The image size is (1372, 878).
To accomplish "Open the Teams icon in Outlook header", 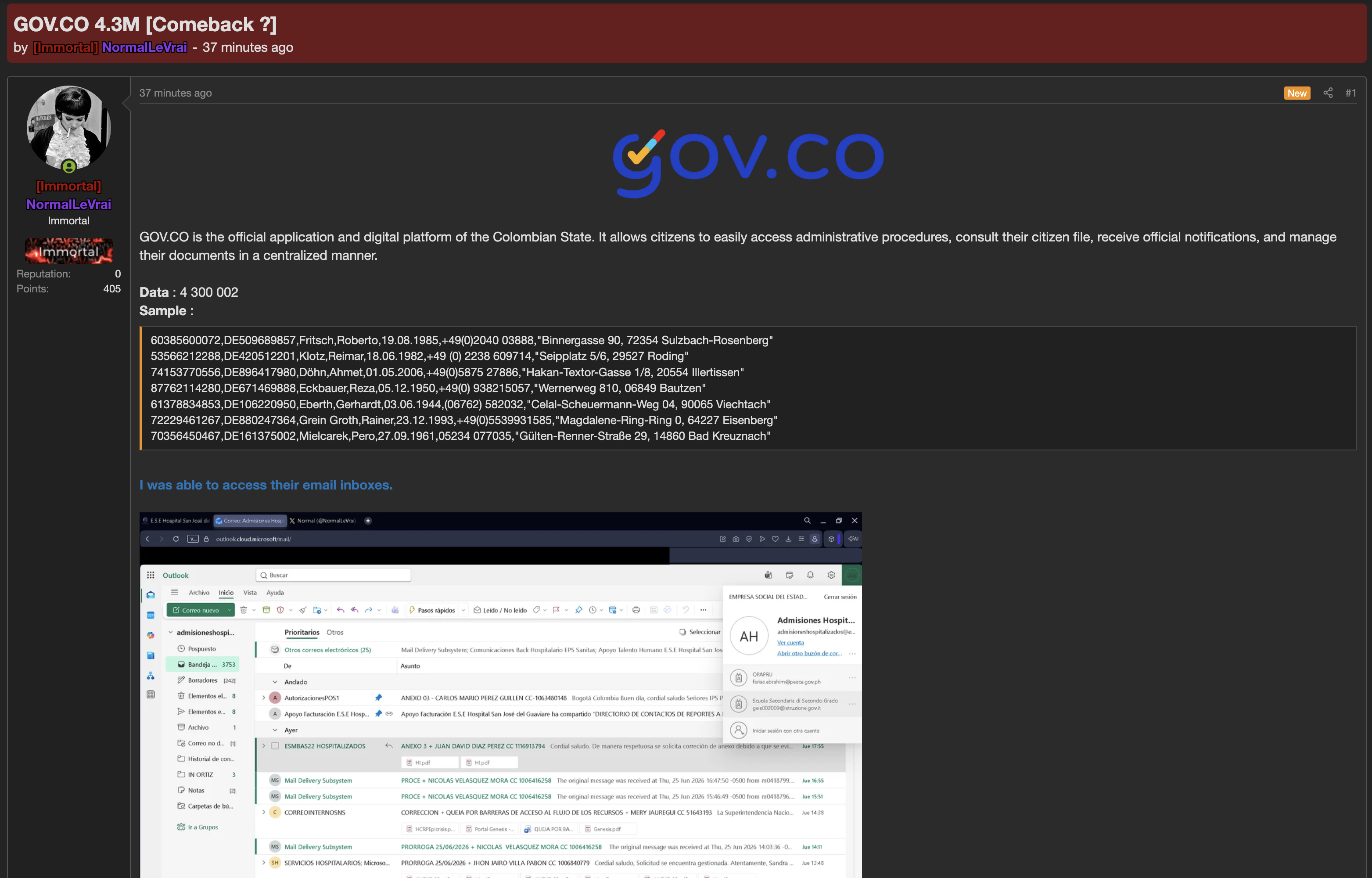I will (x=769, y=575).
